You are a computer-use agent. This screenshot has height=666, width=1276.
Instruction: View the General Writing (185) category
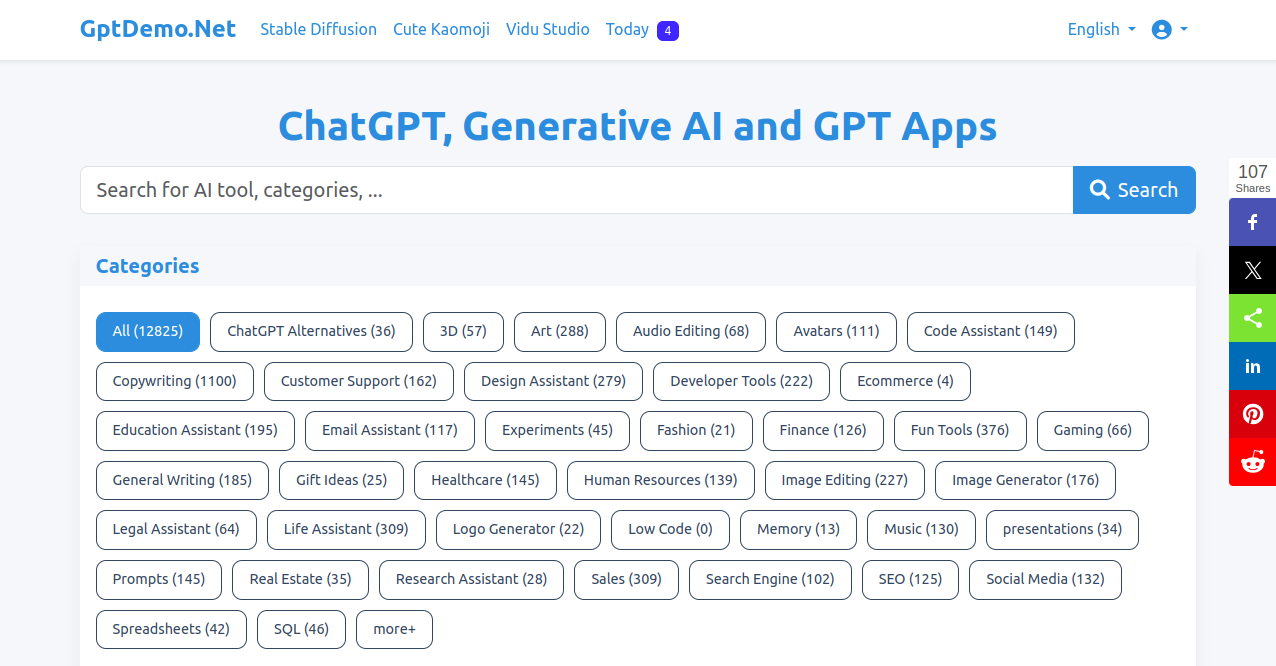pyautogui.click(x=182, y=480)
